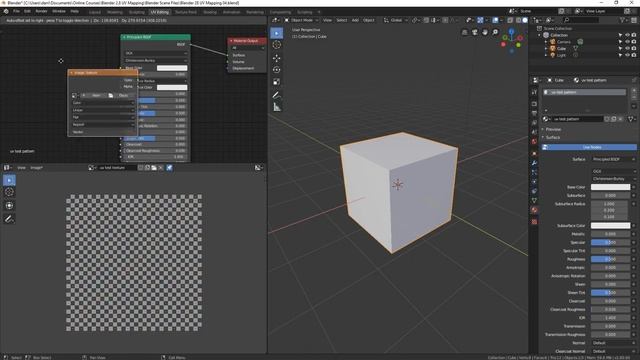Select the Scale tool in 3D viewport
The image size is (640, 360).
277,82
